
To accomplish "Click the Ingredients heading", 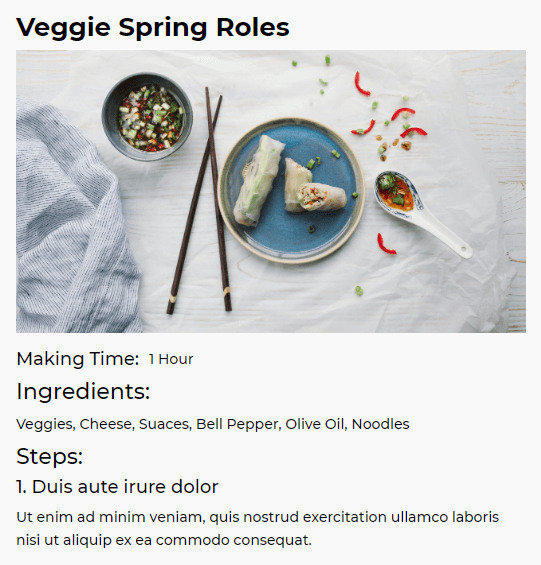I will point(83,391).
